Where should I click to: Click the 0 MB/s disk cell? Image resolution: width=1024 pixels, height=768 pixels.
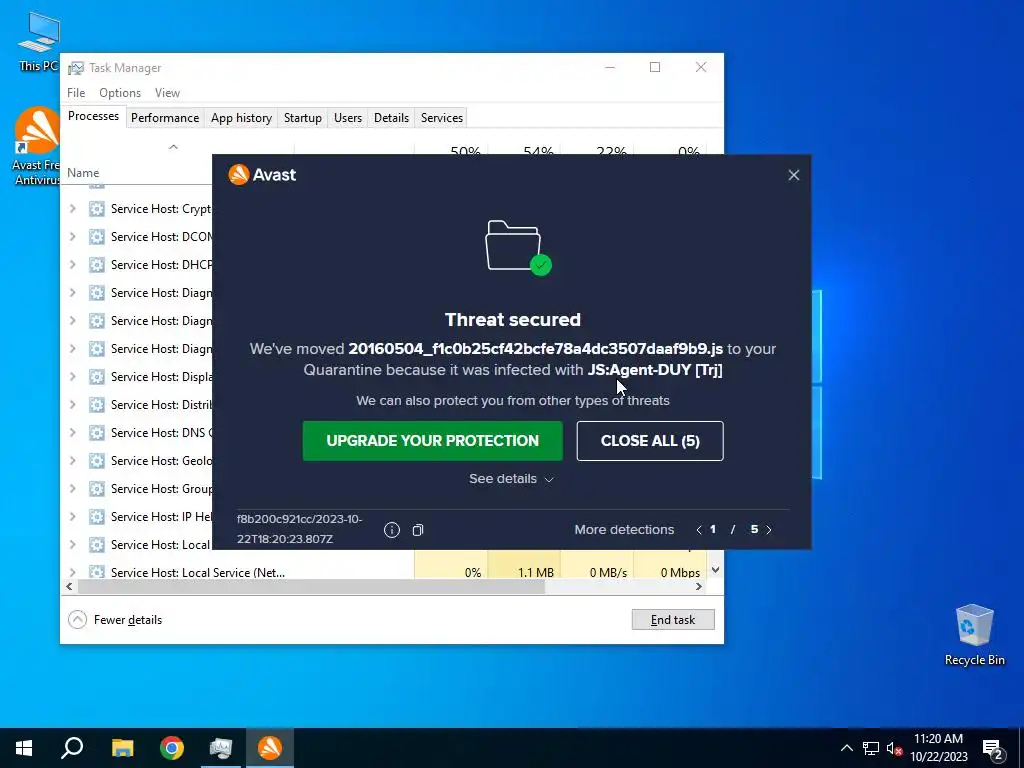597,572
